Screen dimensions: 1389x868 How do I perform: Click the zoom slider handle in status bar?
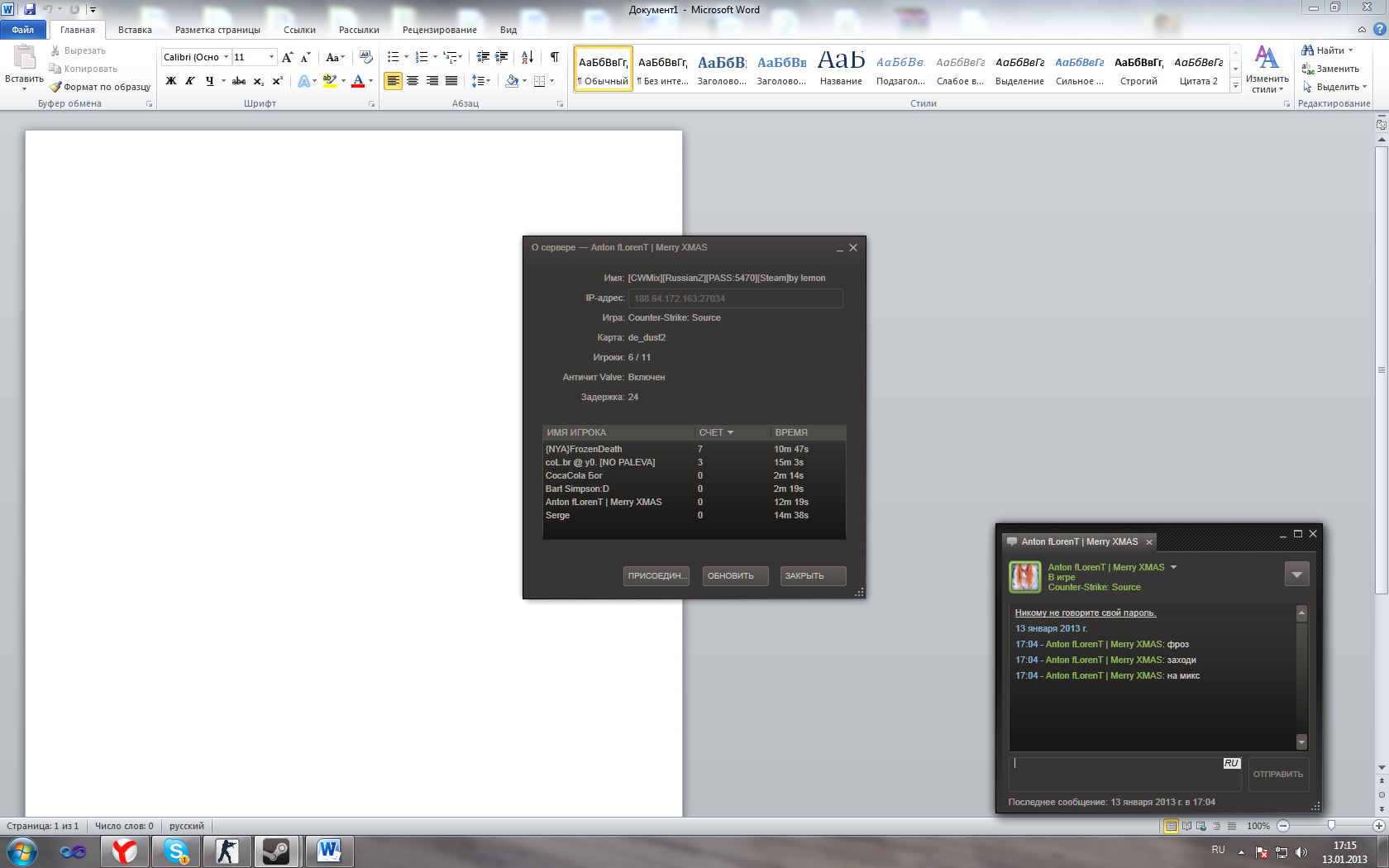1331,826
